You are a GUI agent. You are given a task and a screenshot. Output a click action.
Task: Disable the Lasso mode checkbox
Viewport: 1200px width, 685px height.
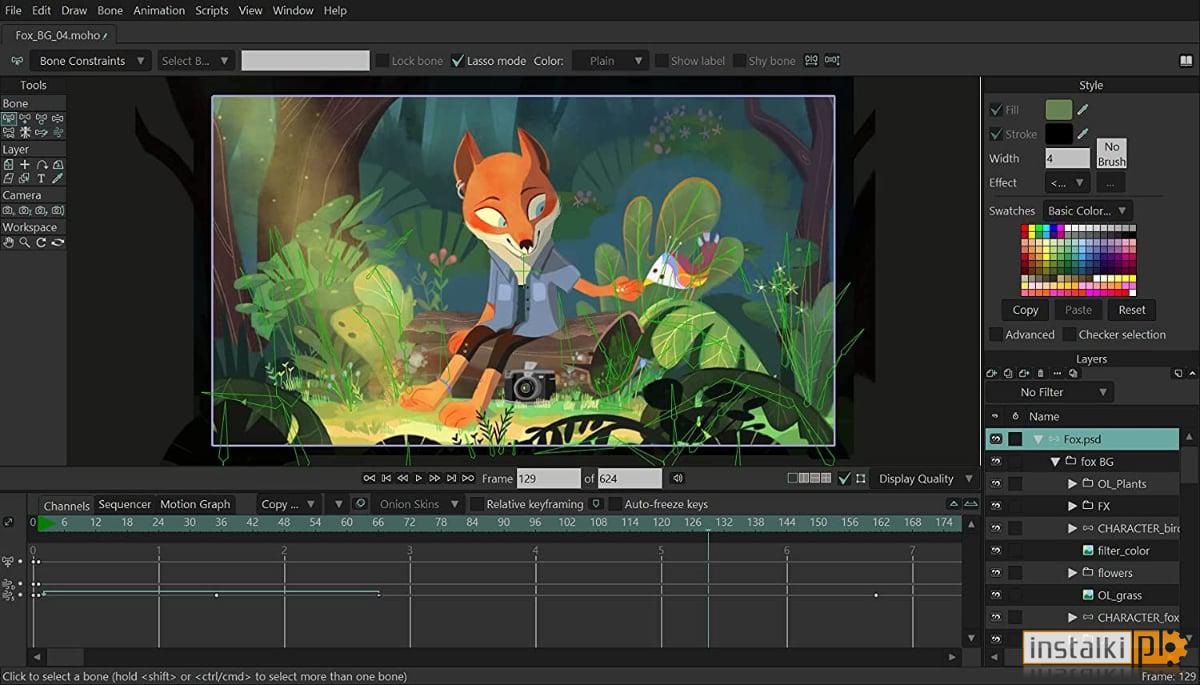coord(458,61)
